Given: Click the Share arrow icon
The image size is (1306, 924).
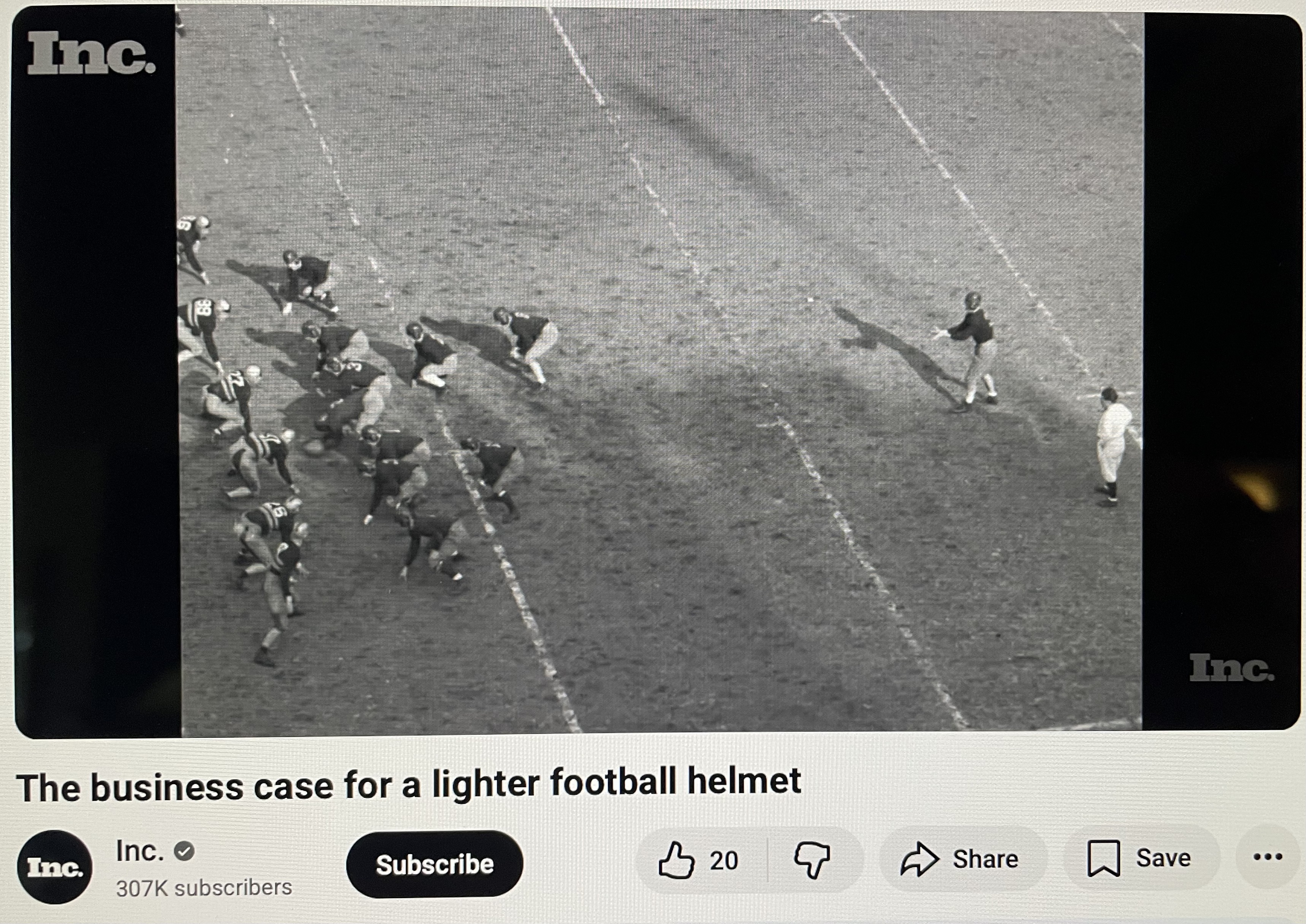Looking at the screenshot, I should coord(919,859).
